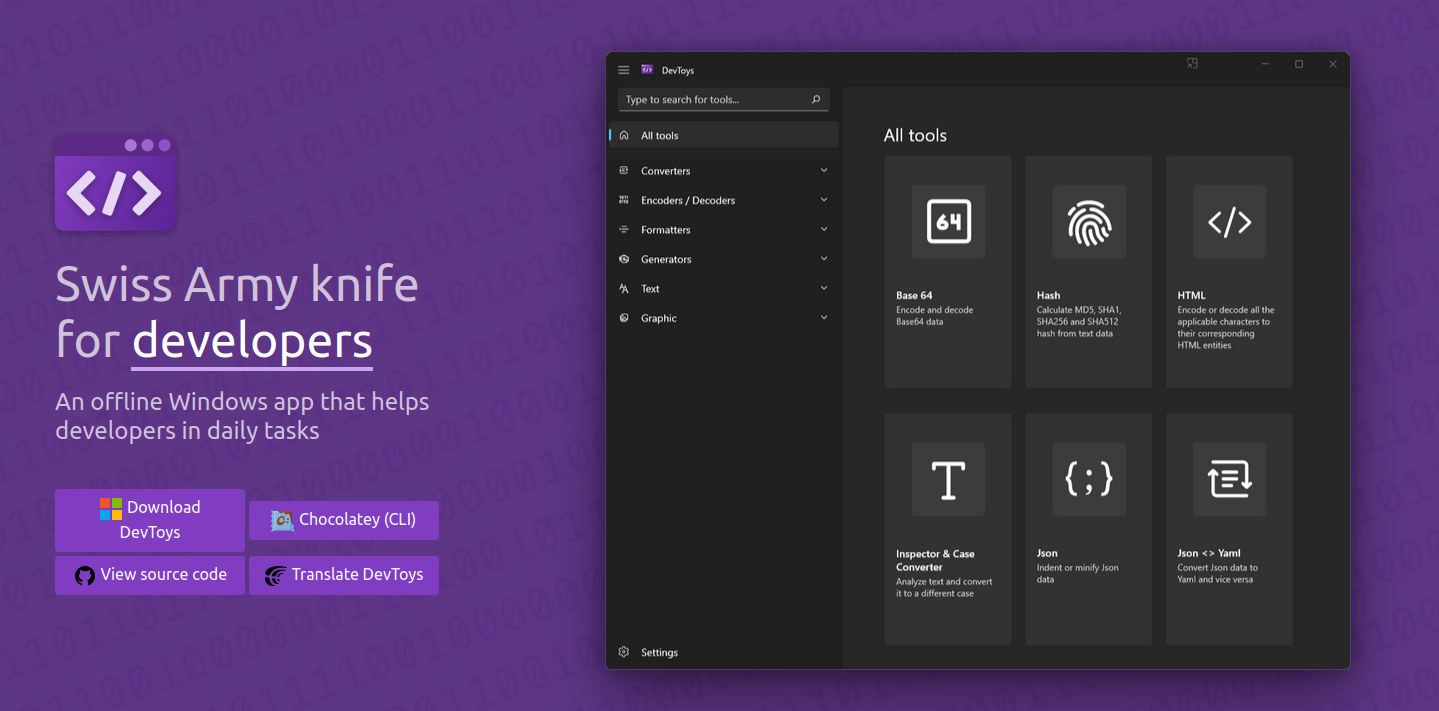This screenshot has height=711, width=1439.
Task: Click the Hash fingerprint icon
Action: point(1089,222)
